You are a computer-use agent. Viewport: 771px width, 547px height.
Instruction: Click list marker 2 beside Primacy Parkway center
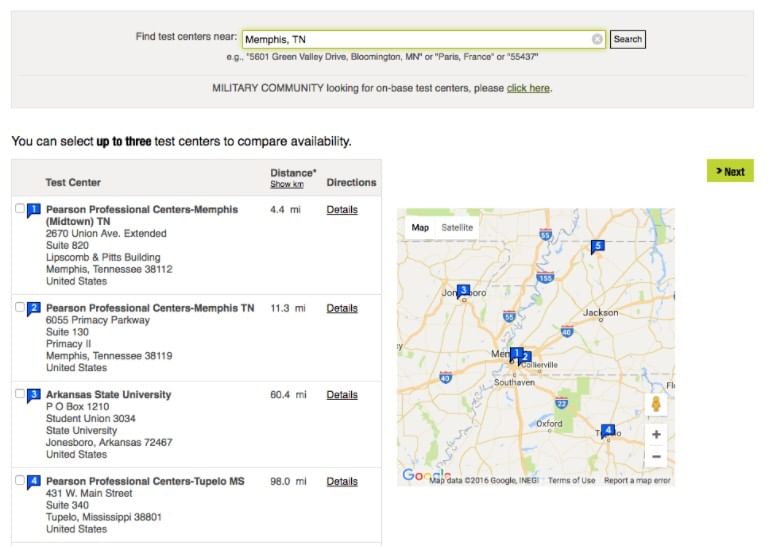point(33,309)
